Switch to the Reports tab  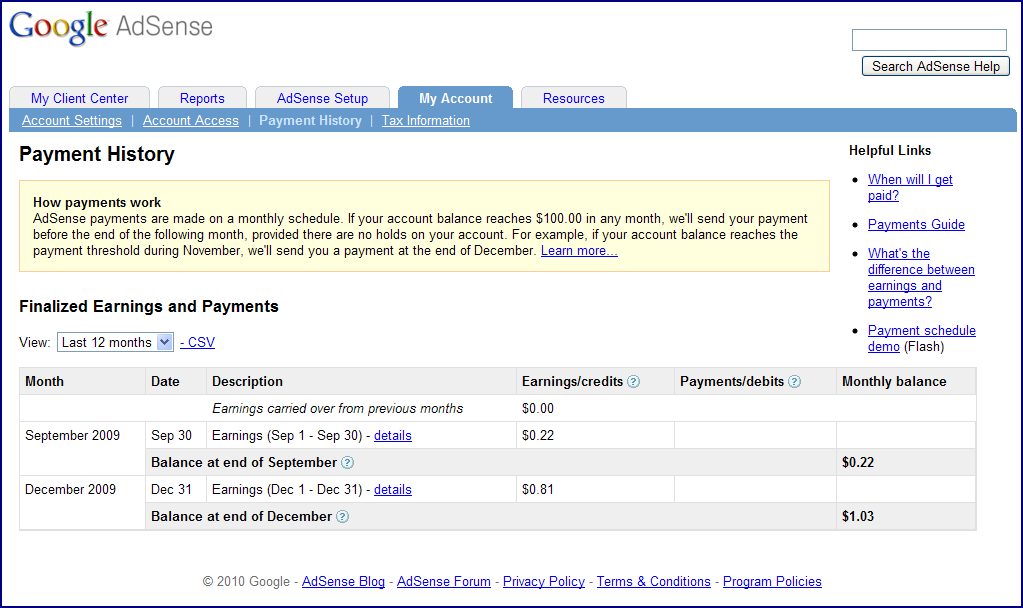(202, 98)
